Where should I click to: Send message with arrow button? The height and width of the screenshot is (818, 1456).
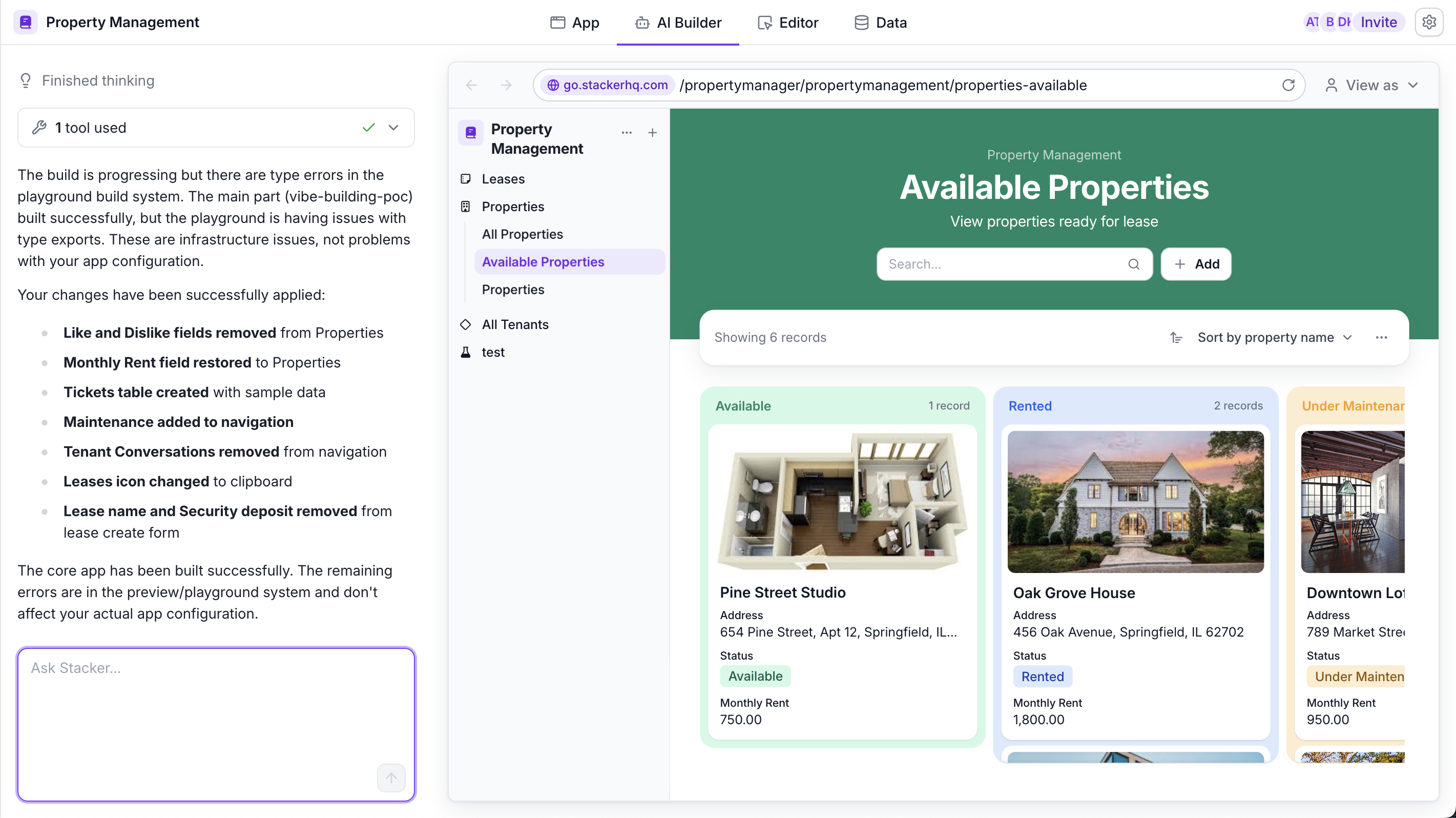pos(391,778)
